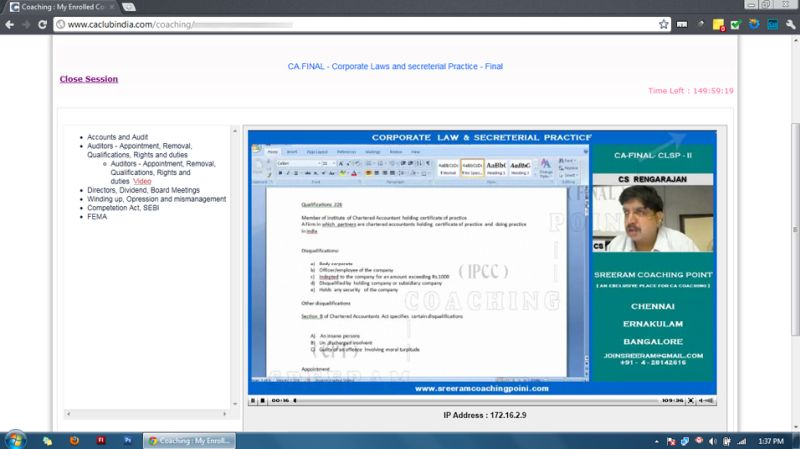Click the browser back arrow
800x449 pixels.
pyautogui.click(x=9, y=24)
